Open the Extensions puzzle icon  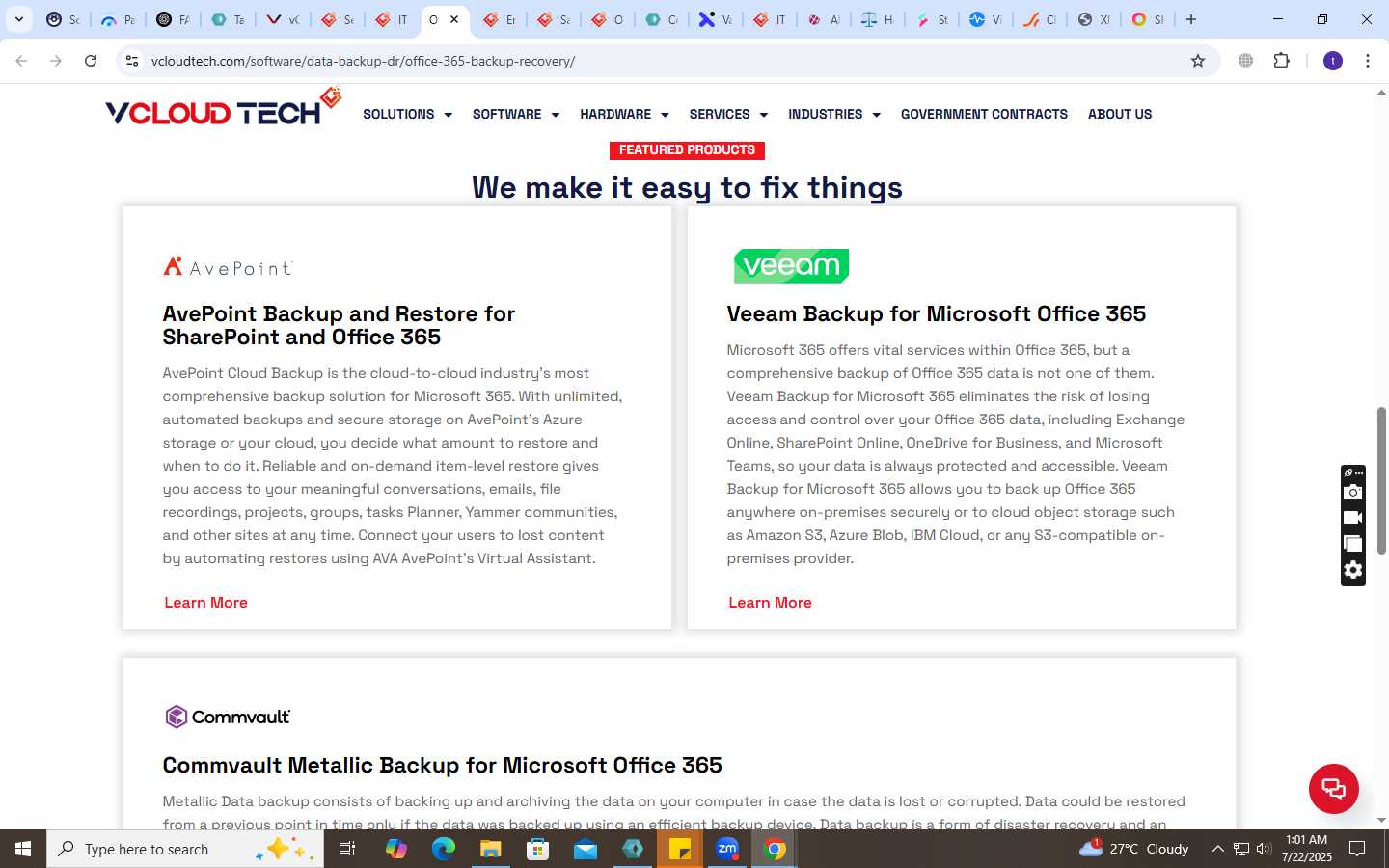(1282, 61)
